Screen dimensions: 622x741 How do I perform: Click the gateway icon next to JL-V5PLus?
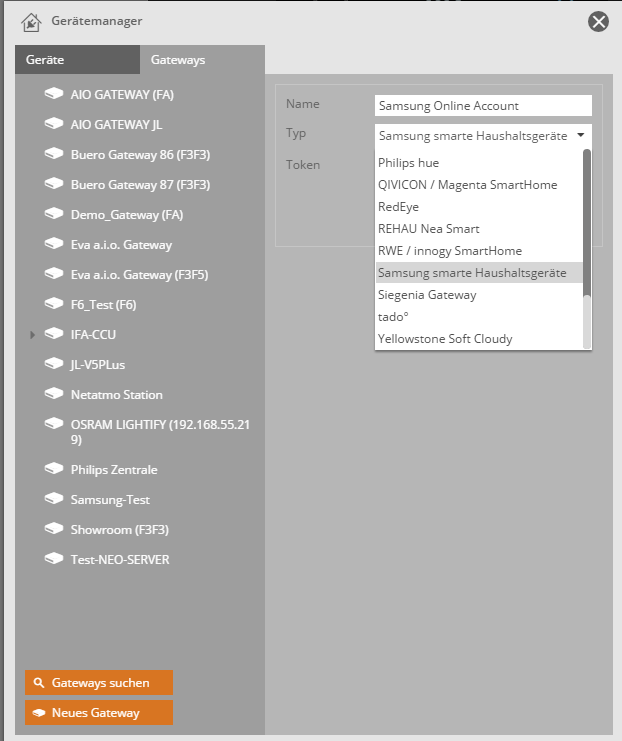tap(54, 365)
